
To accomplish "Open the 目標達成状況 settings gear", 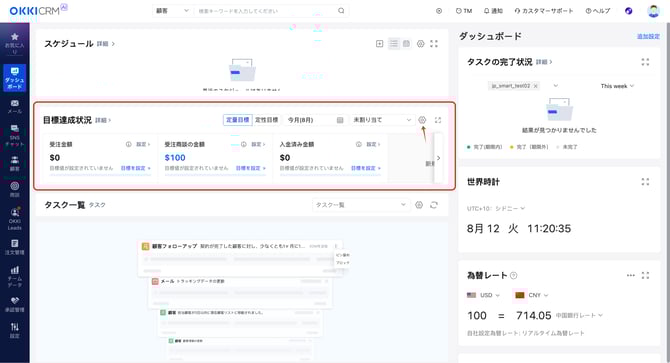I will (422, 120).
